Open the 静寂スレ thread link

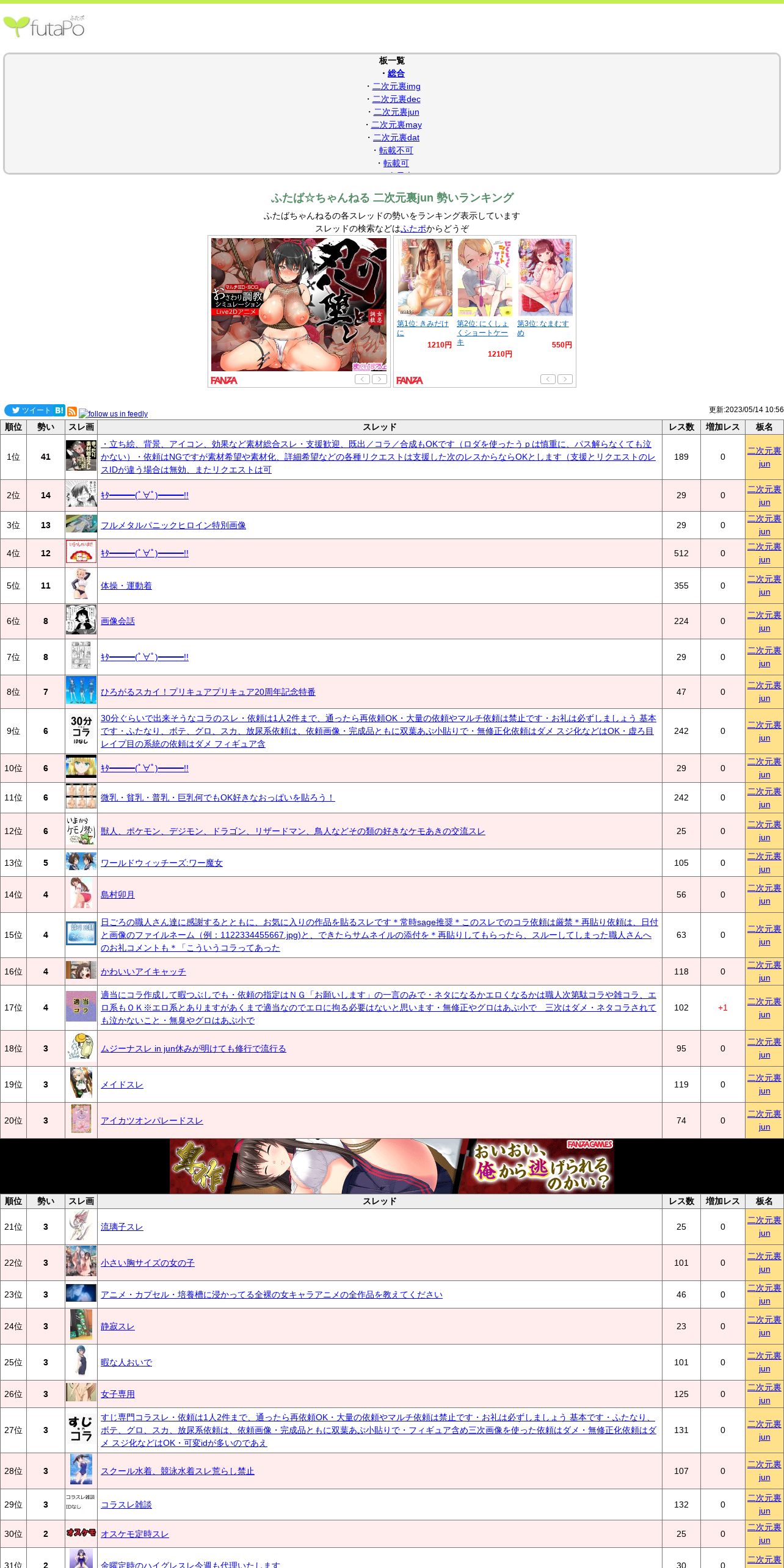pyautogui.click(x=118, y=1326)
